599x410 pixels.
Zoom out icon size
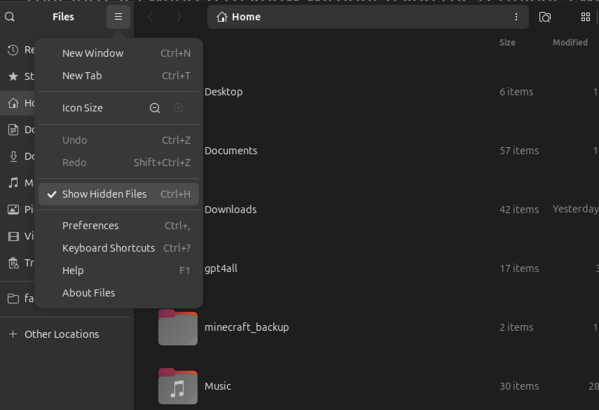click(x=155, y=108)
